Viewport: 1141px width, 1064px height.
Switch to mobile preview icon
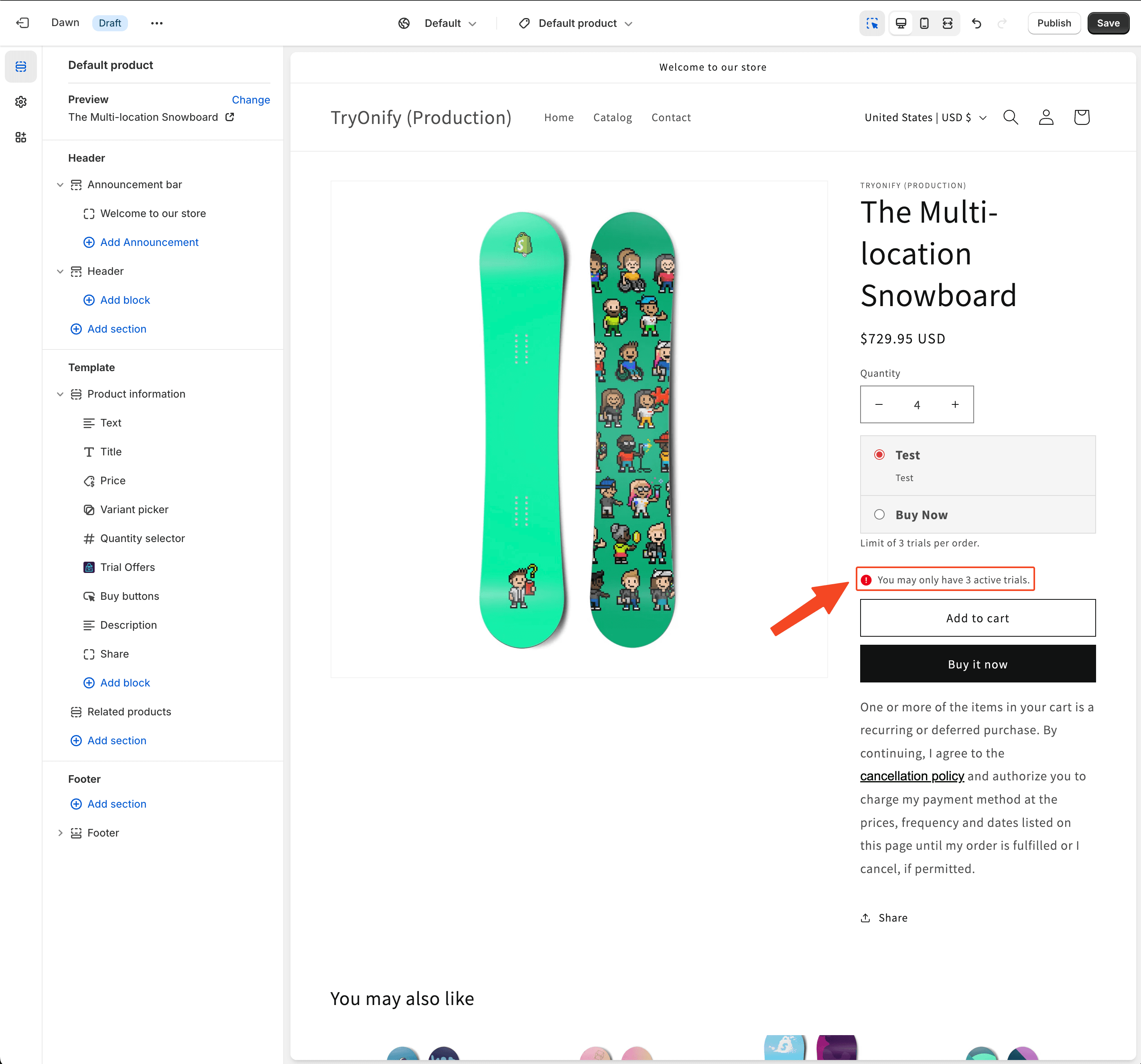coord(924,23)
